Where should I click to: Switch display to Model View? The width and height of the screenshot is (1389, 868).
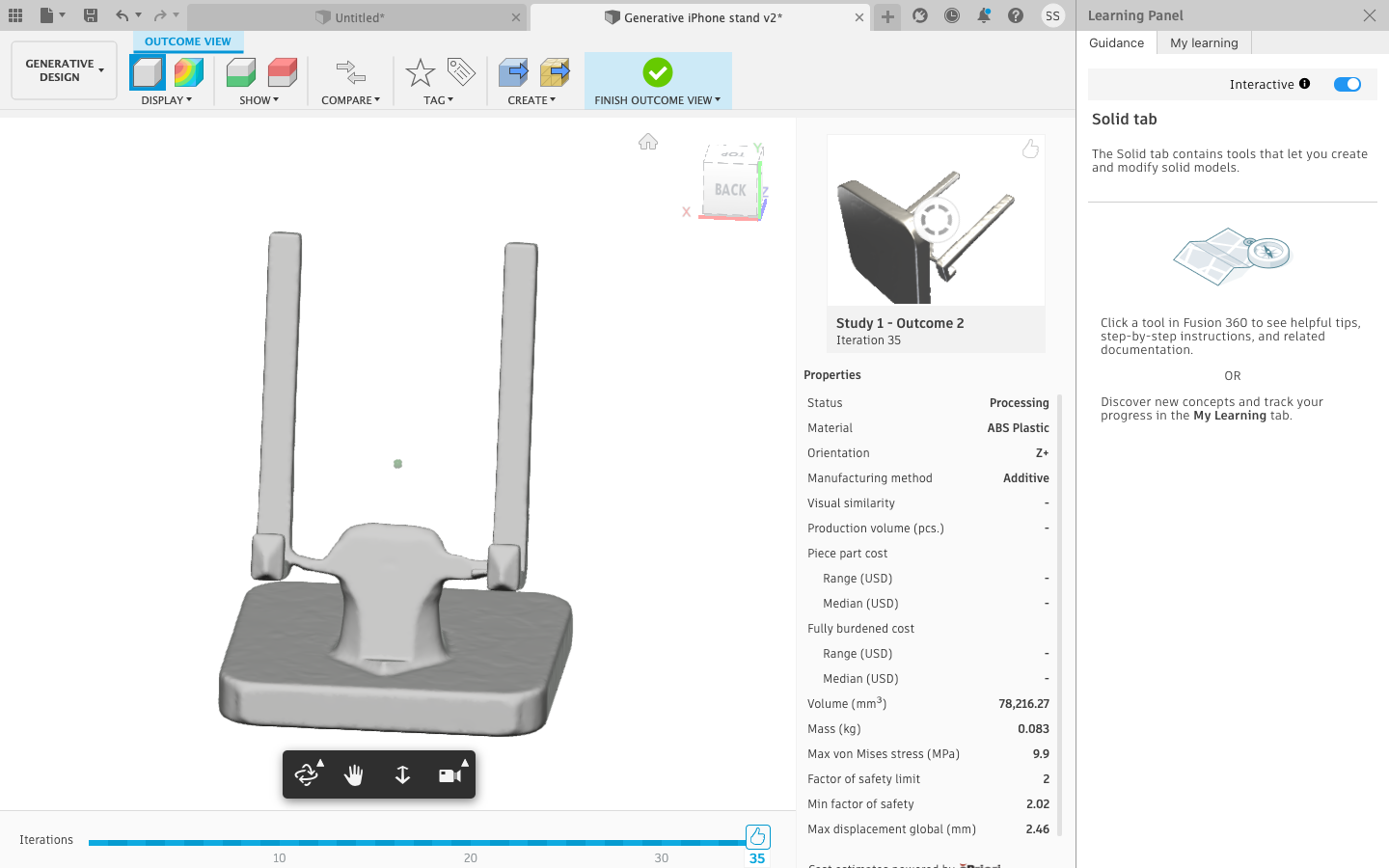coord(148,72)
